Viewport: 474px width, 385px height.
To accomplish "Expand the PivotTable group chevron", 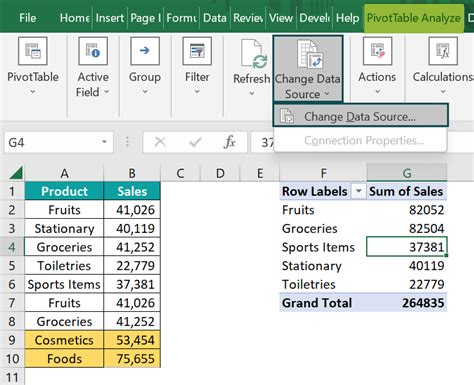I will [x=33, y=91].
